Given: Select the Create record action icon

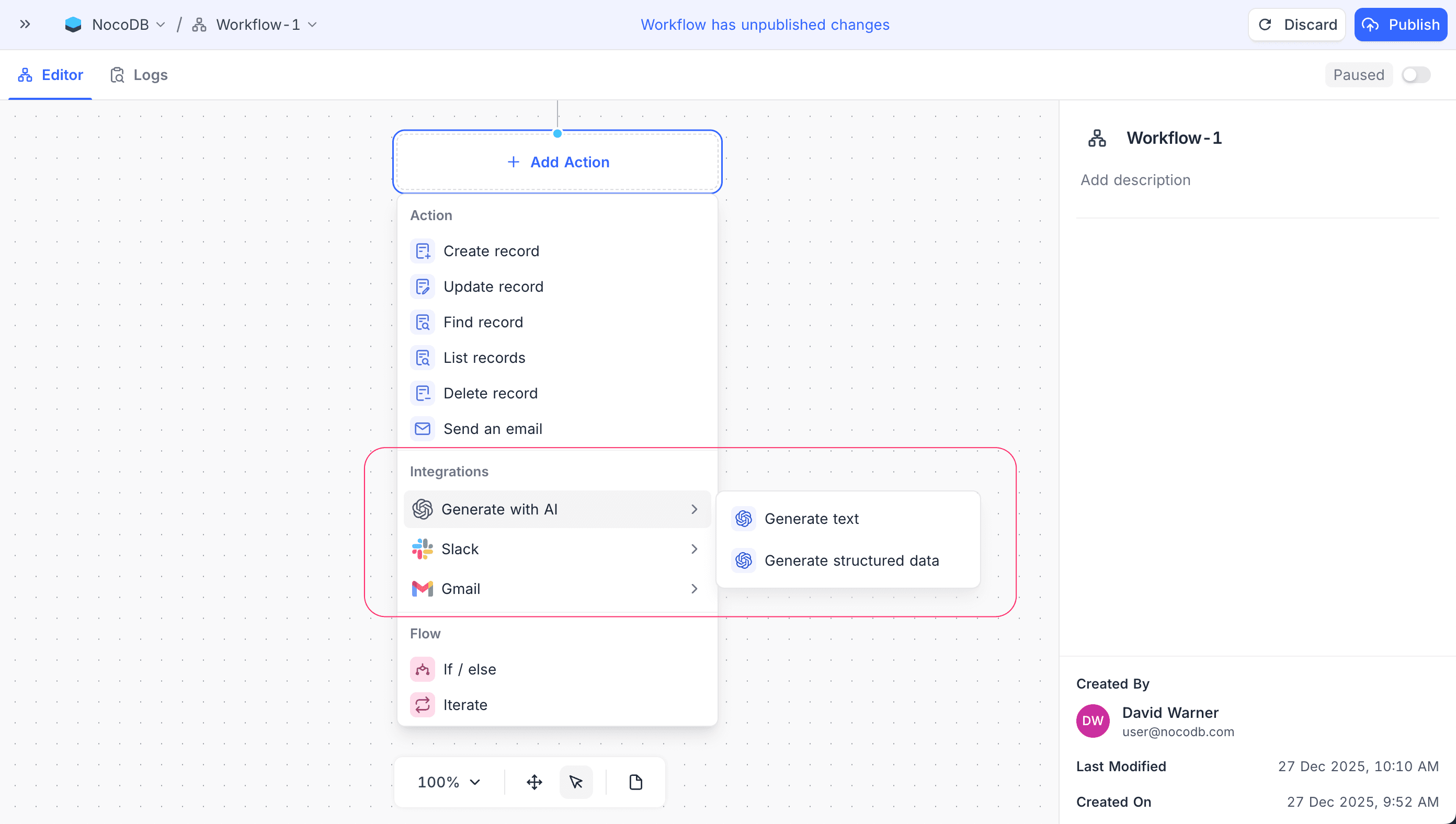Looking at the screenshot, I should click(x=423, y=251).
